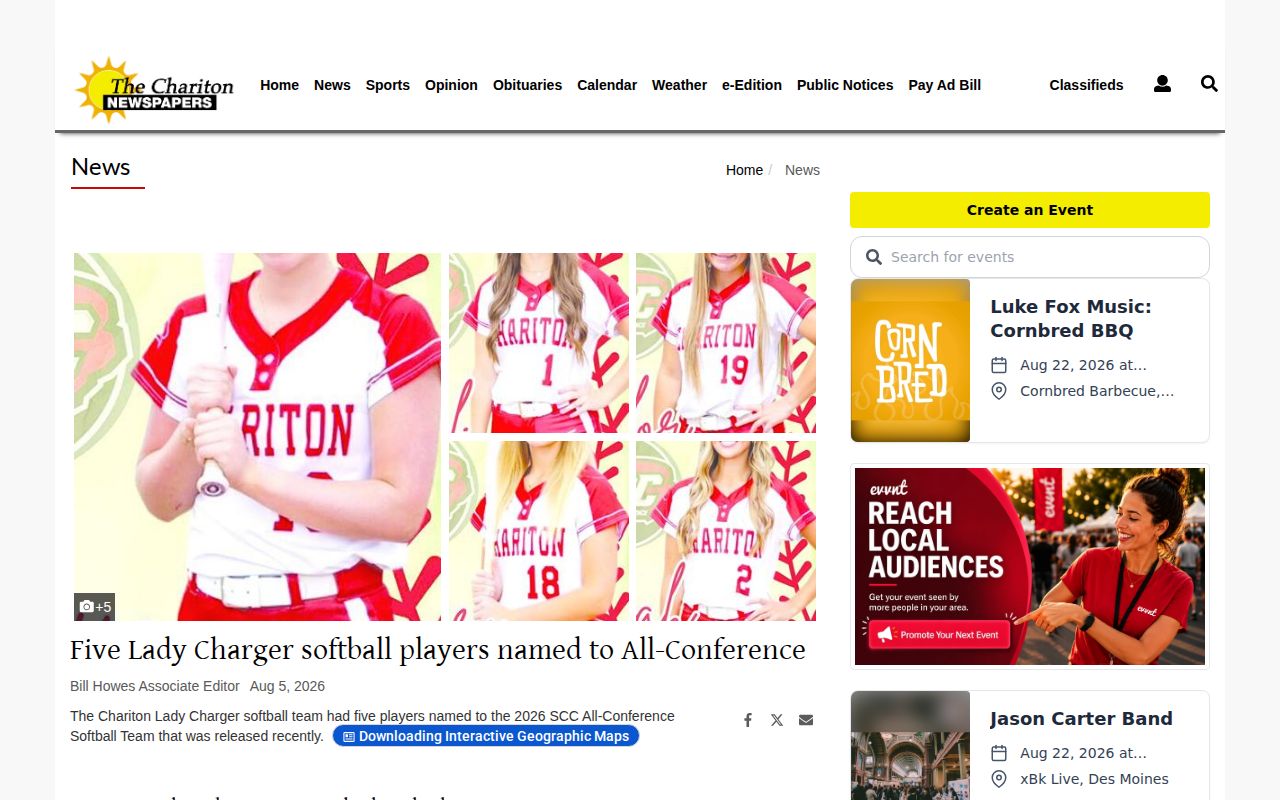This screenshot has width=1280, height=800.
Task: Select the News navigation item
Action: 332,85
